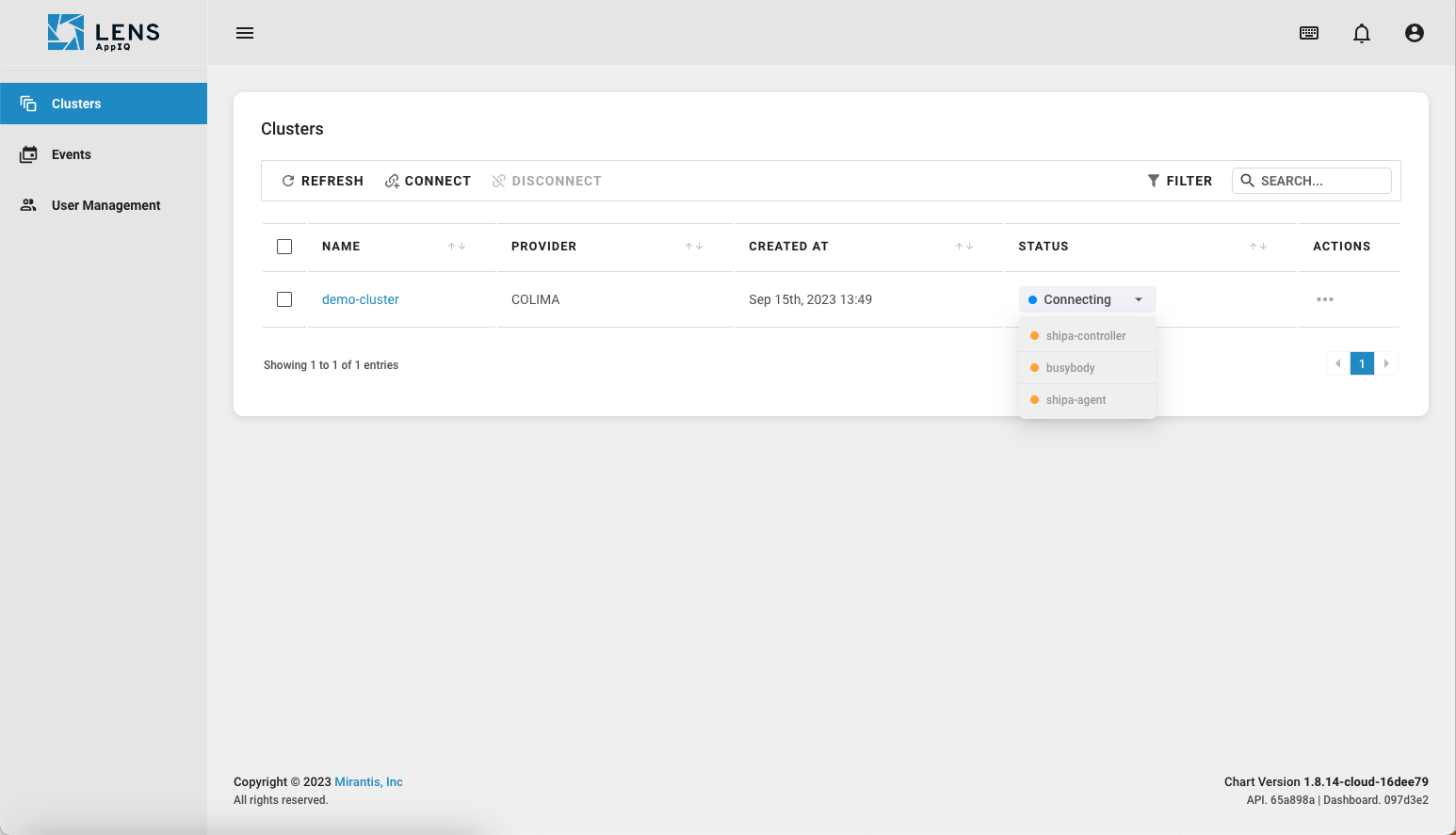Click the Clusters page heading
1456x835 pixels.
click(292, 129)
